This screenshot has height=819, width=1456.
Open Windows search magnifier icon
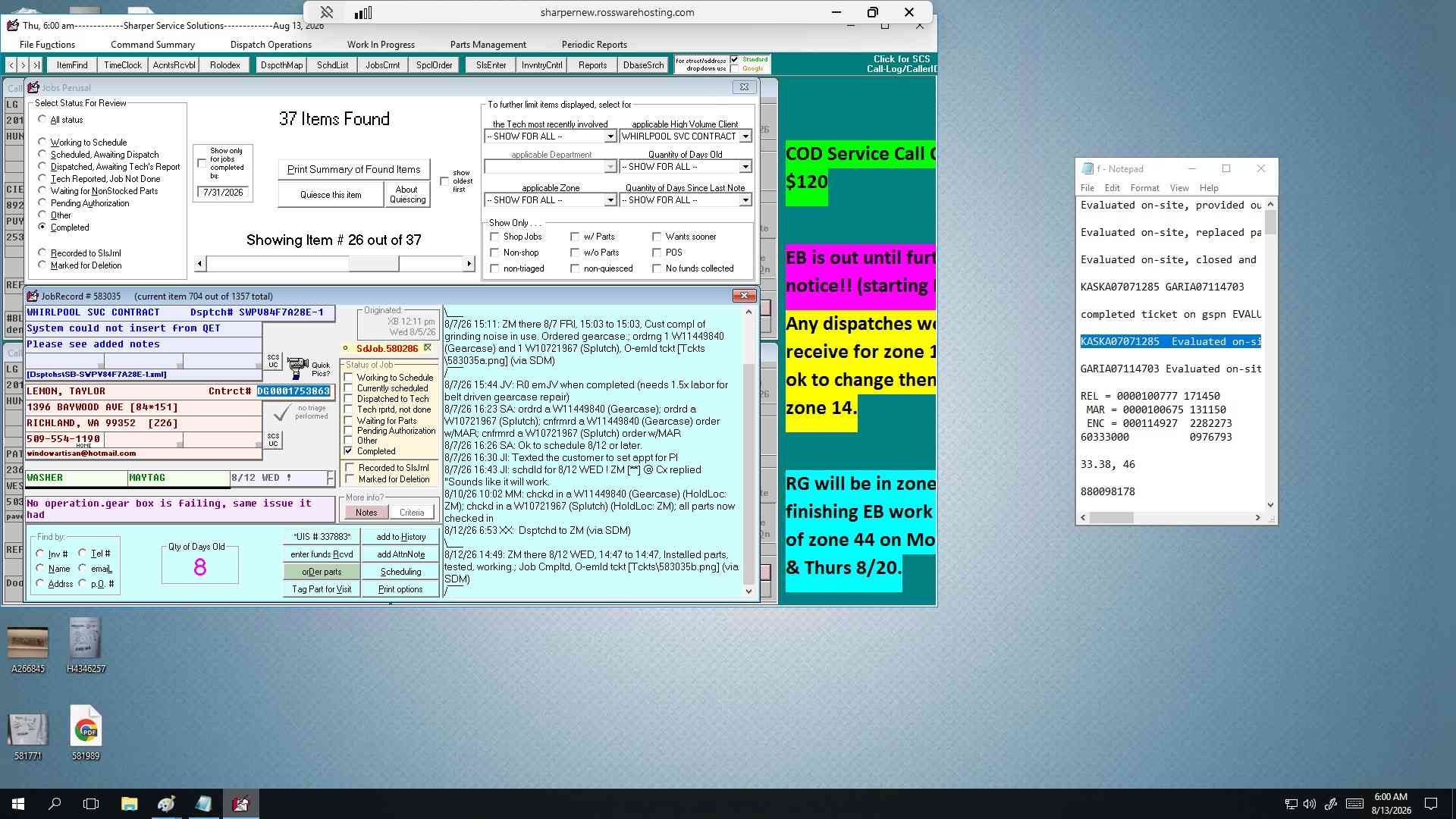(x=55, y=804)
